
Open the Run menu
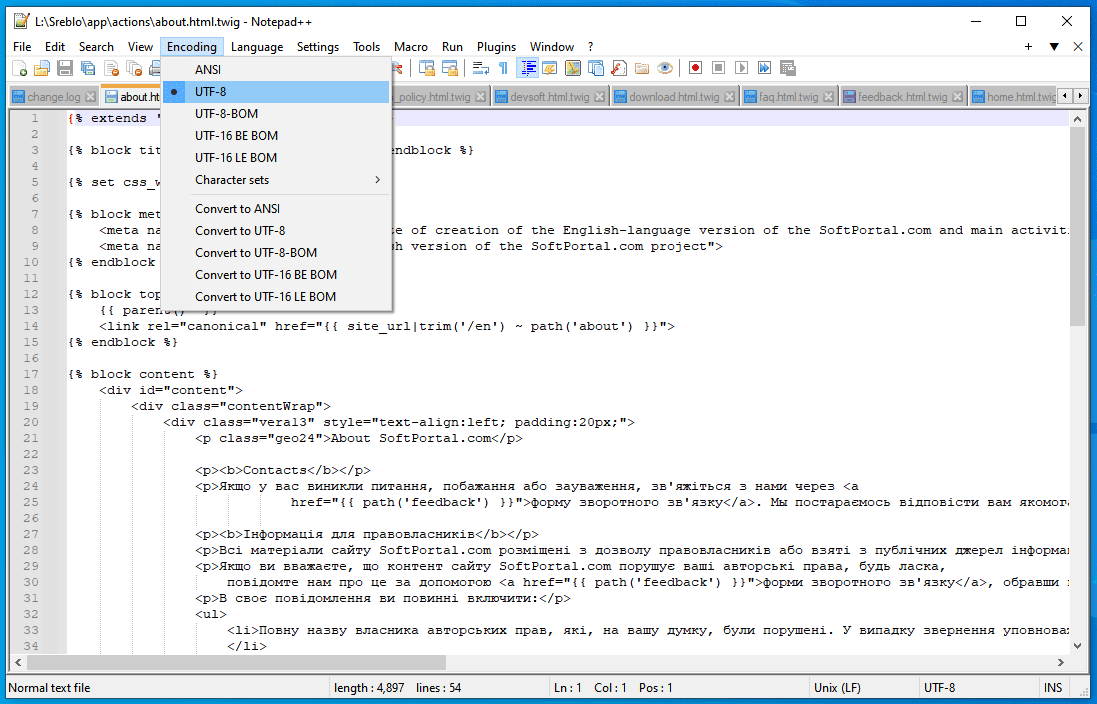[452, 47]
